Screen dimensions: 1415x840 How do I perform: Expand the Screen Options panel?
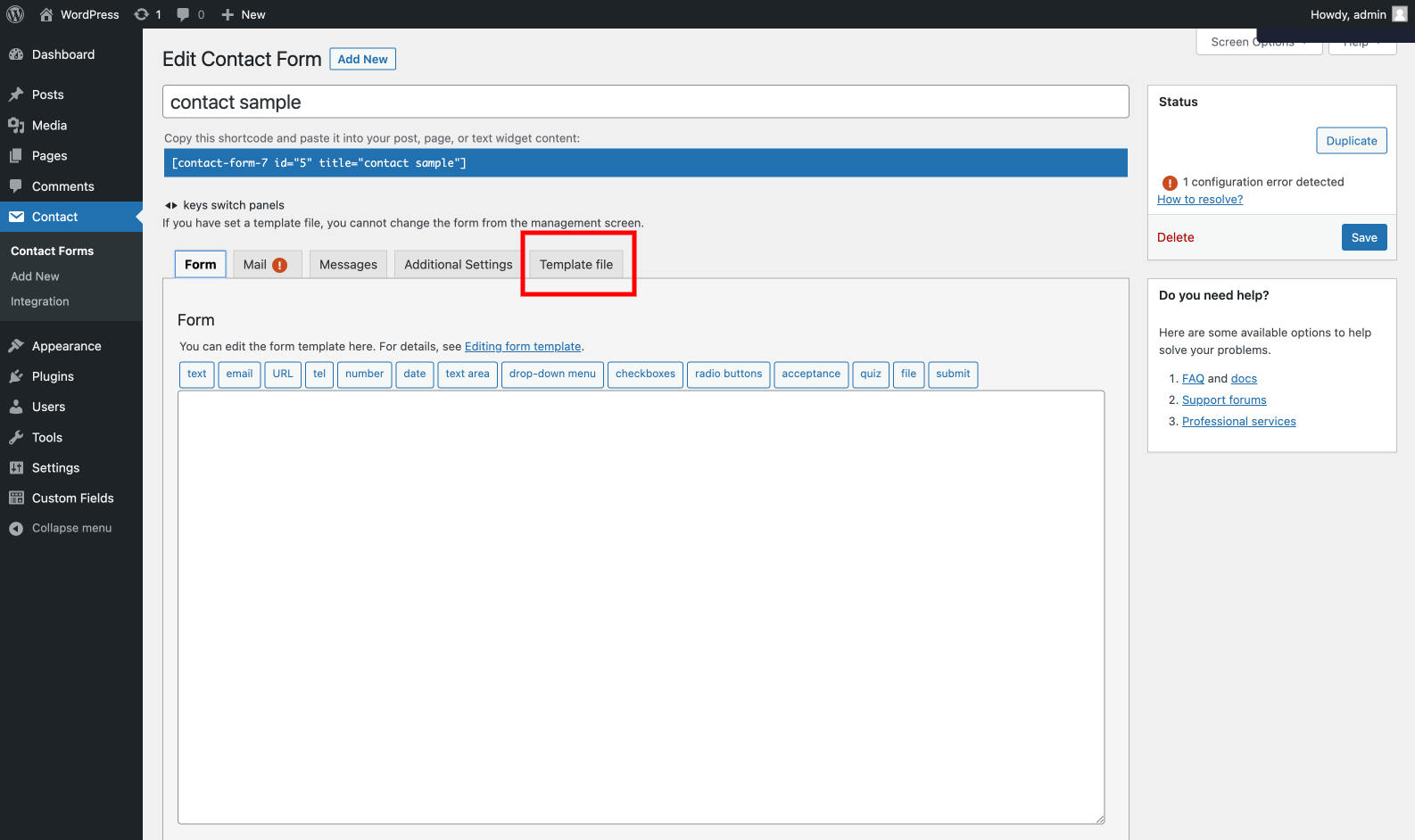click(x=1259, y=42)
